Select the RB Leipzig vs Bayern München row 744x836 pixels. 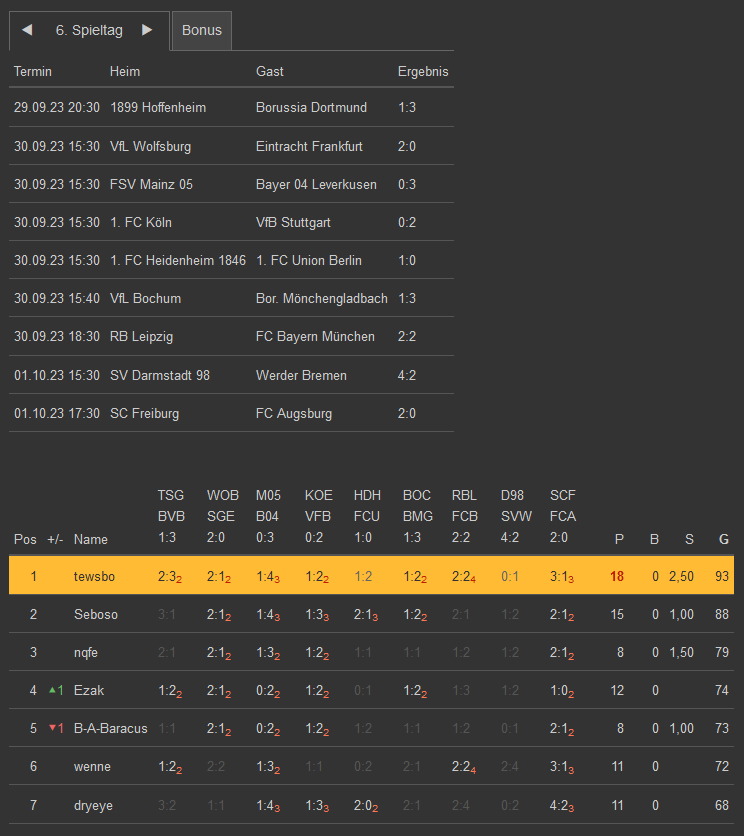tap(231, 336)
